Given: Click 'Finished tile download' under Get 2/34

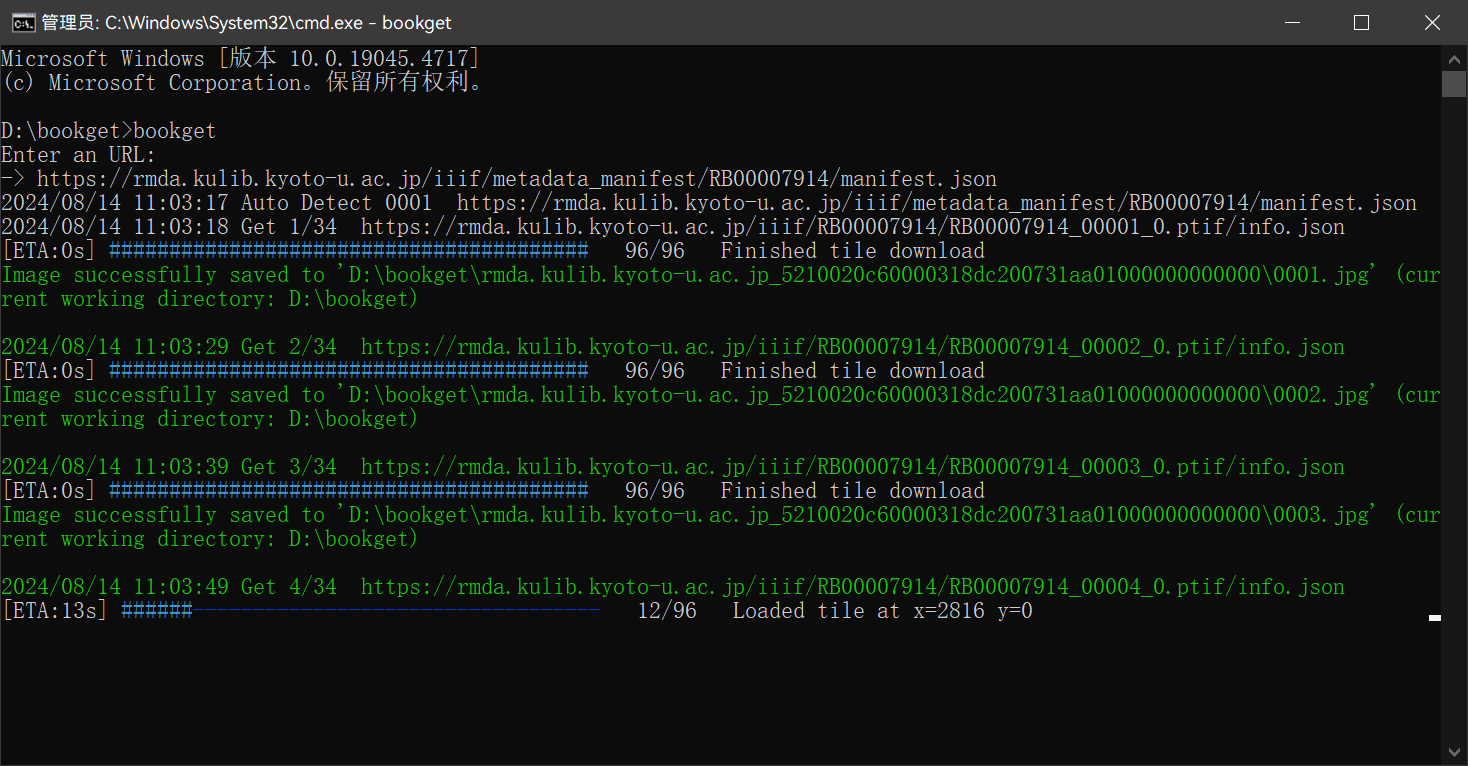Looking at the screenshot, I should coord(853,371).
